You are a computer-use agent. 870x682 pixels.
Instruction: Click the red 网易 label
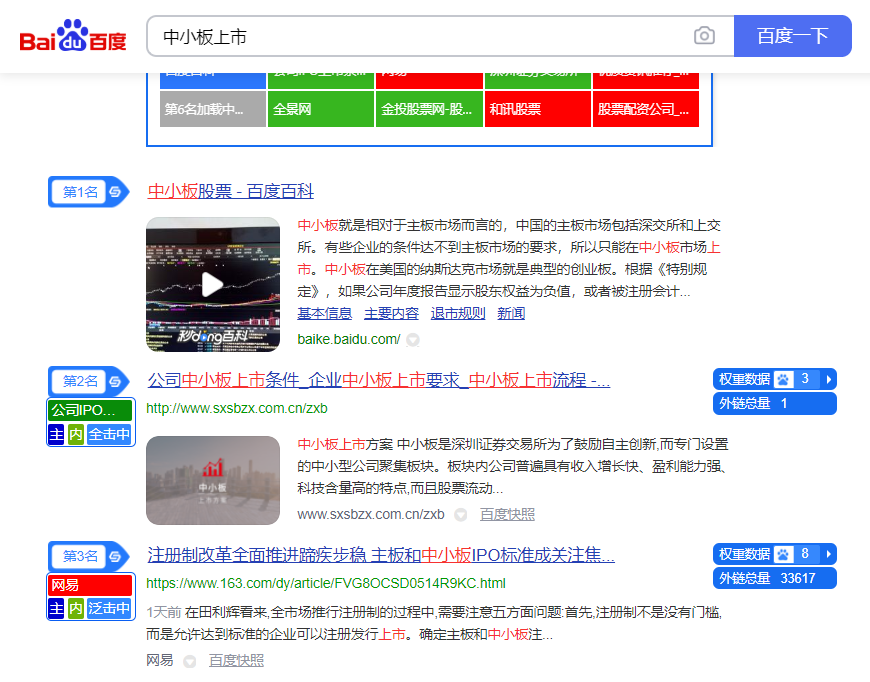click(x=90, y=585)
